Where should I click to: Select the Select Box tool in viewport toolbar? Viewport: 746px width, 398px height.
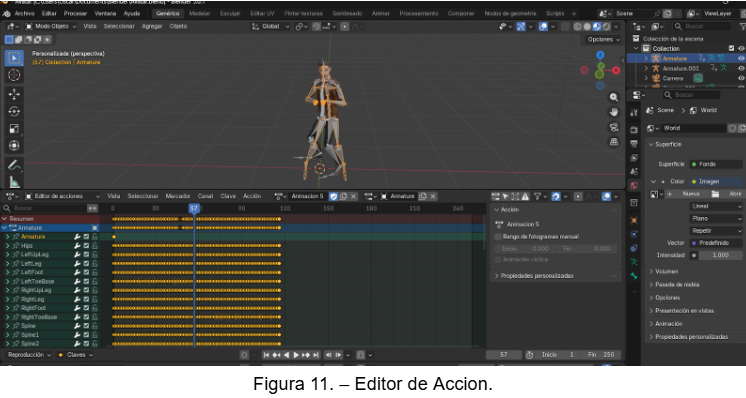point(14,58)
